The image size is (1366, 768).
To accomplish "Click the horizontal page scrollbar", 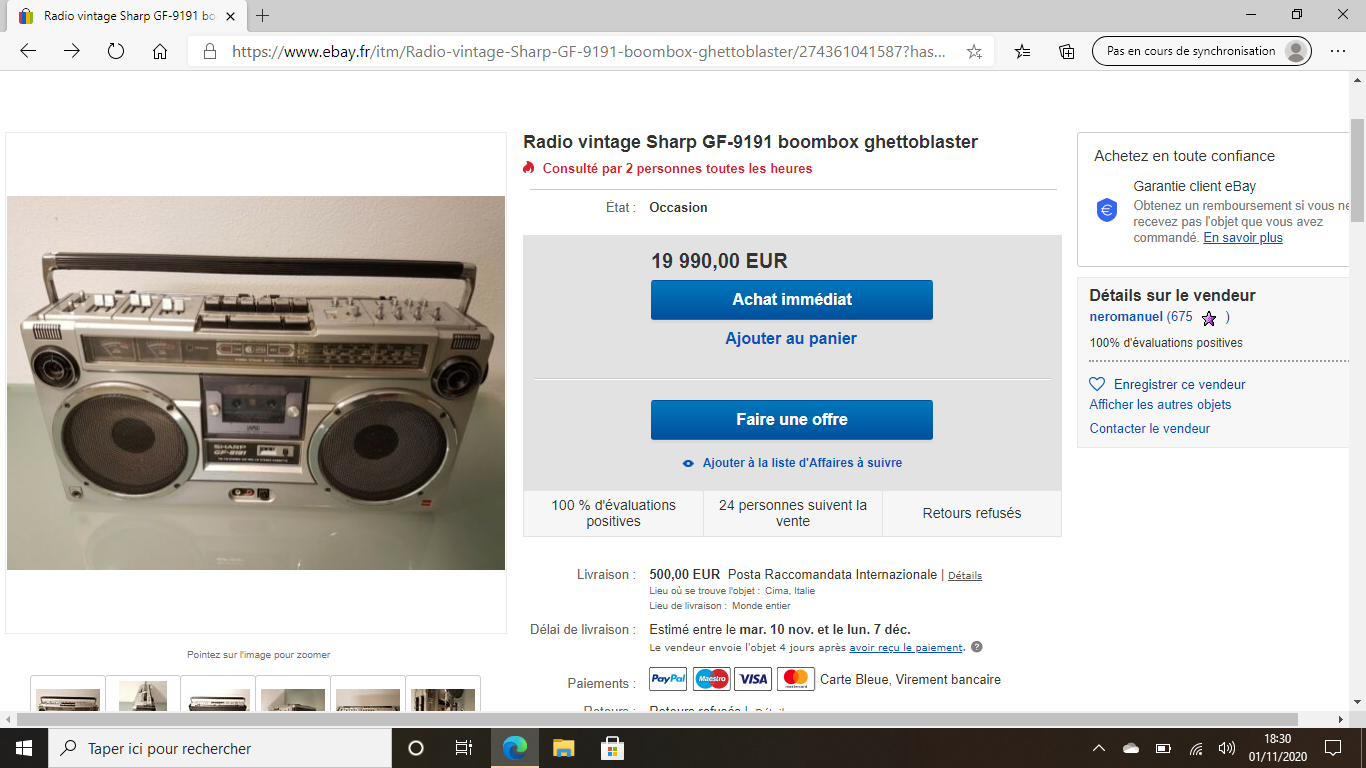I will [x=656, y=719].
